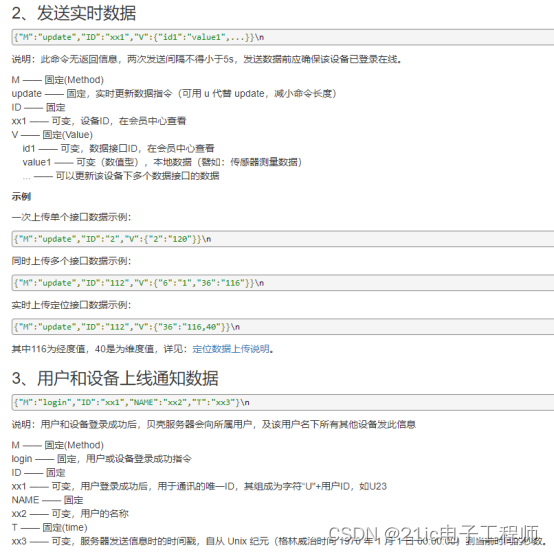Click the line NAME —— 固定
554x553 pixels.
47,500
